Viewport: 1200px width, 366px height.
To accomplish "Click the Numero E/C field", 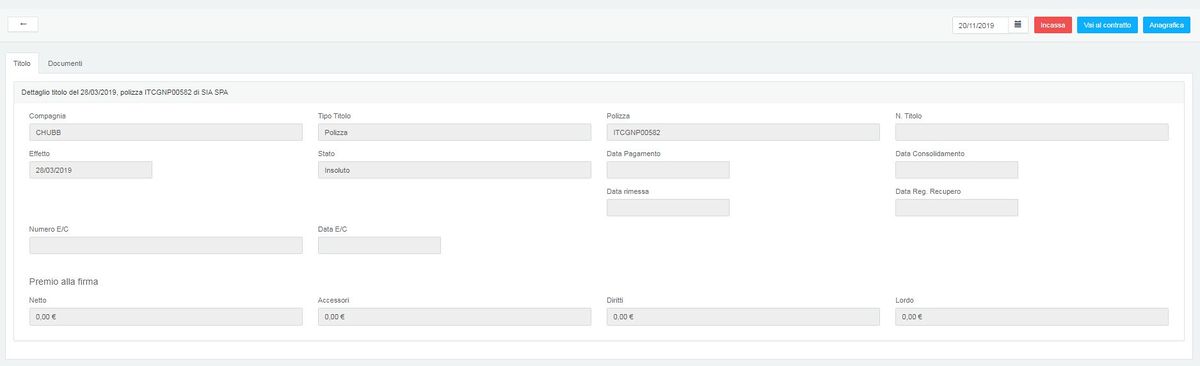I will [166, 245].
